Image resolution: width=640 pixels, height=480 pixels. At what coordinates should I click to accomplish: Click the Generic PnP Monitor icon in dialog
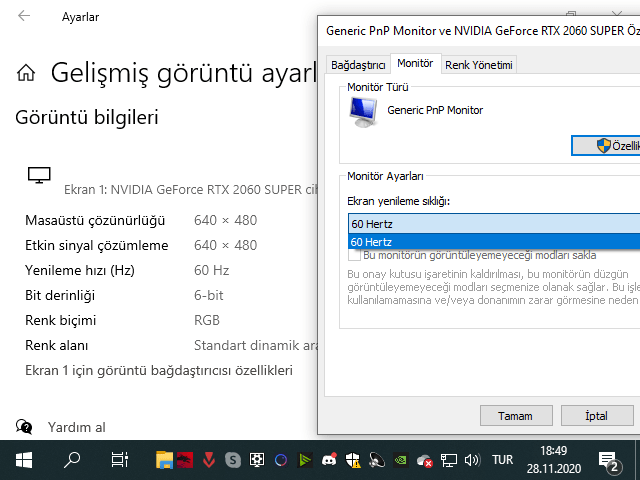pyautogui.click(x=363, y=112)
